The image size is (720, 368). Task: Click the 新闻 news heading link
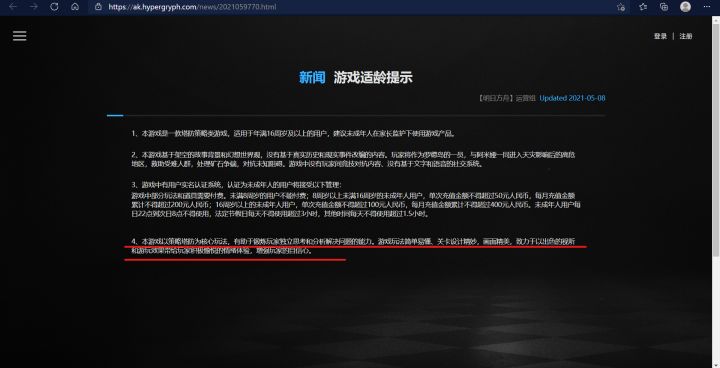312,77
